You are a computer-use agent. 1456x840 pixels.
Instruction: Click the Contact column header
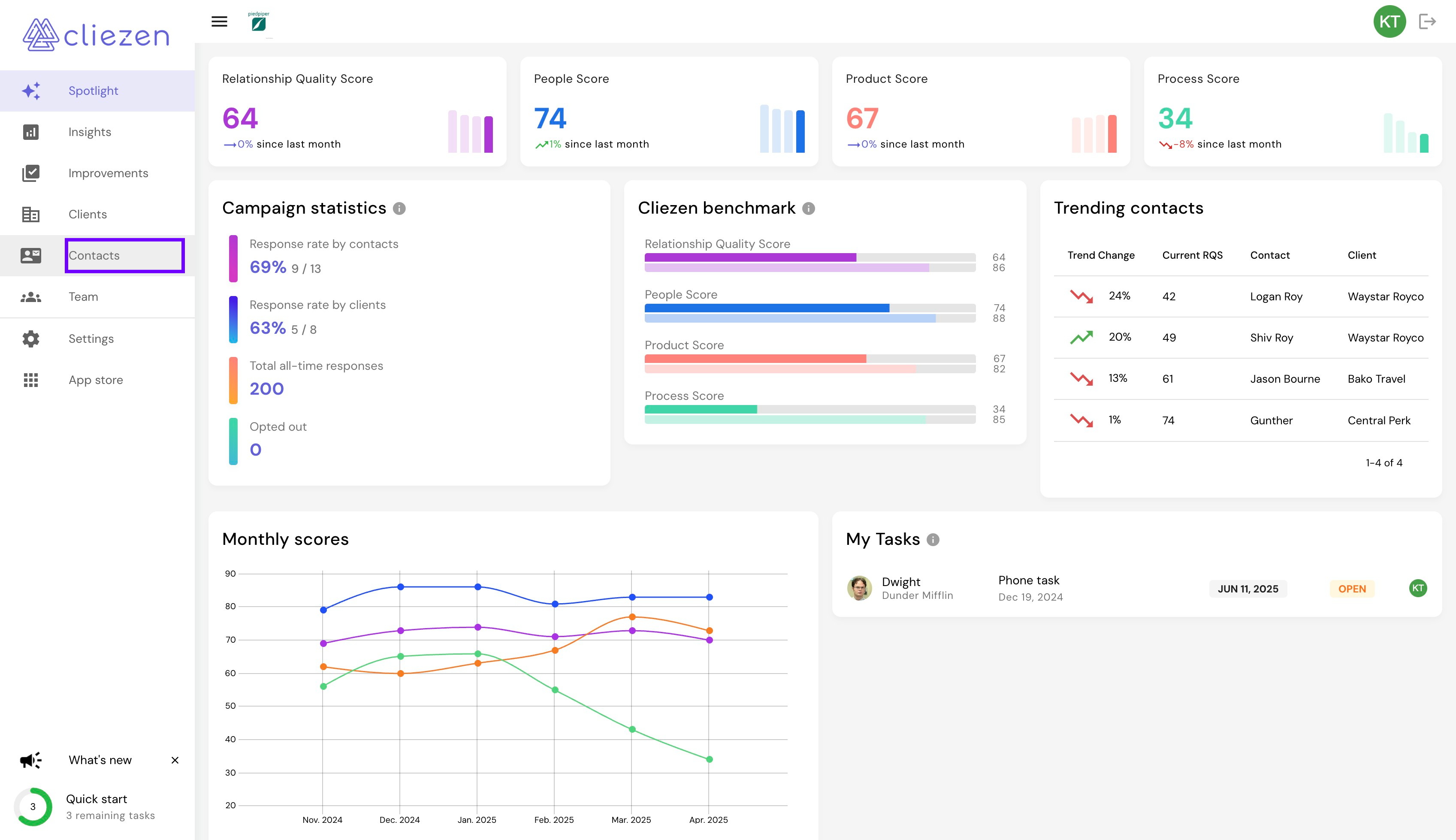(1270, 255)
